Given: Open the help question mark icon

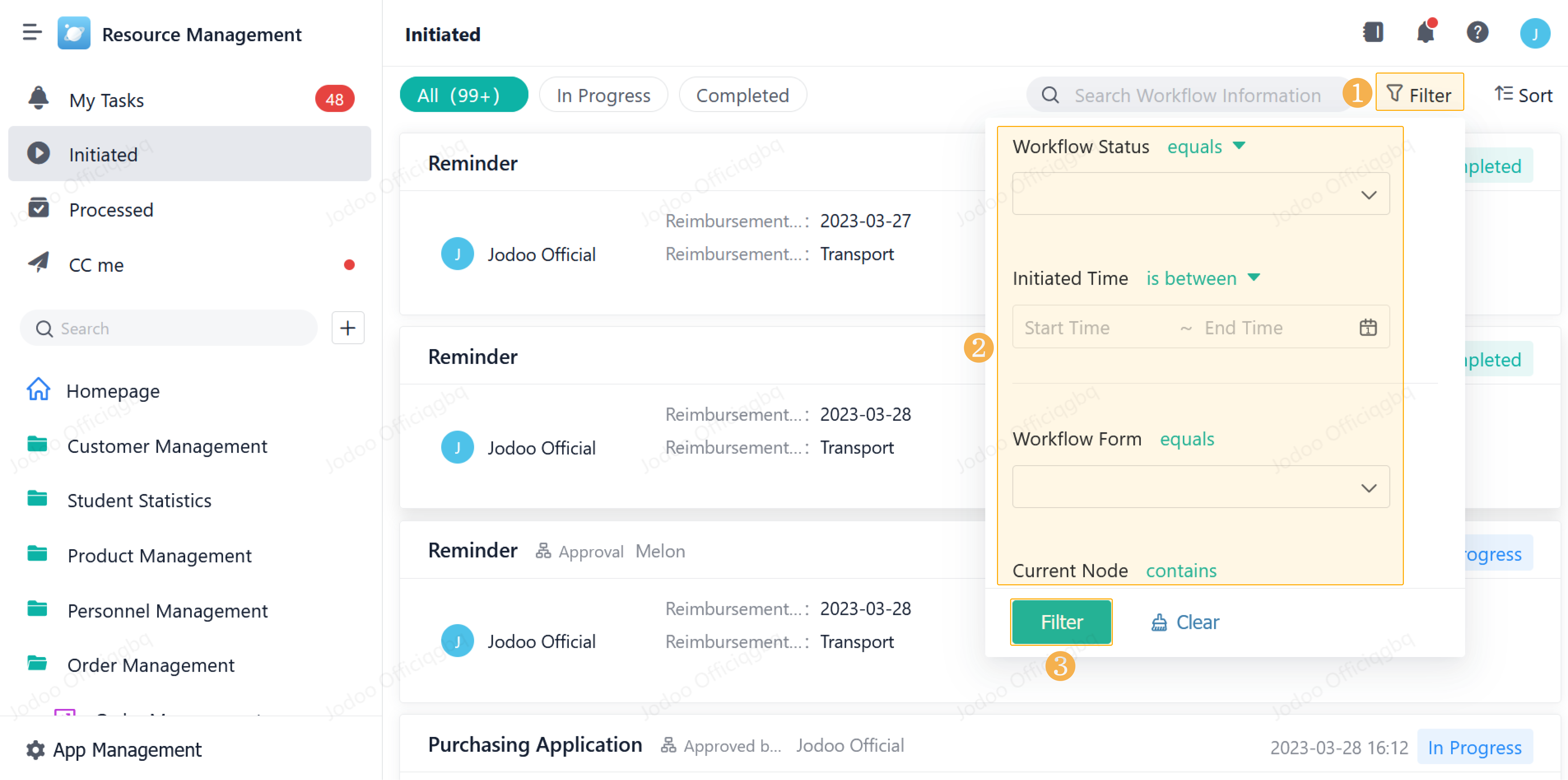Looking at the screenshot, I should [x=1477, y=32].
